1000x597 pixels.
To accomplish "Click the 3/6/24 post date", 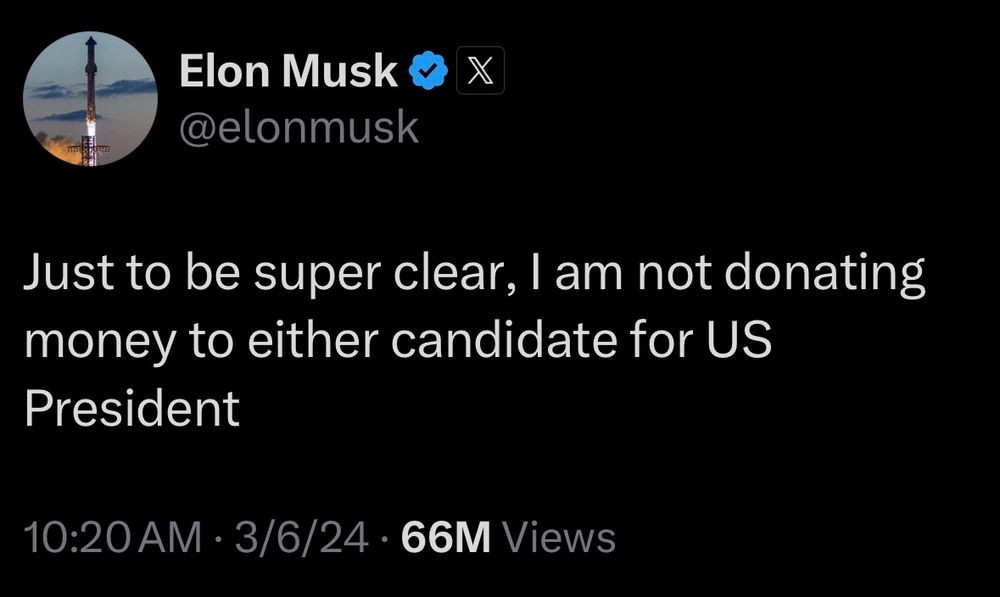I will (x=301, y=537).
